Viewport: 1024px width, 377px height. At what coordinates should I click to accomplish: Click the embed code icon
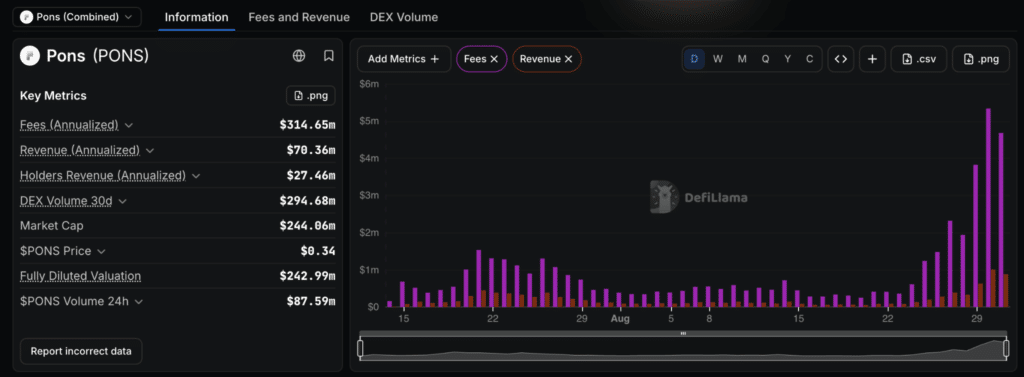pyautogui.click(x=841, y=59)
